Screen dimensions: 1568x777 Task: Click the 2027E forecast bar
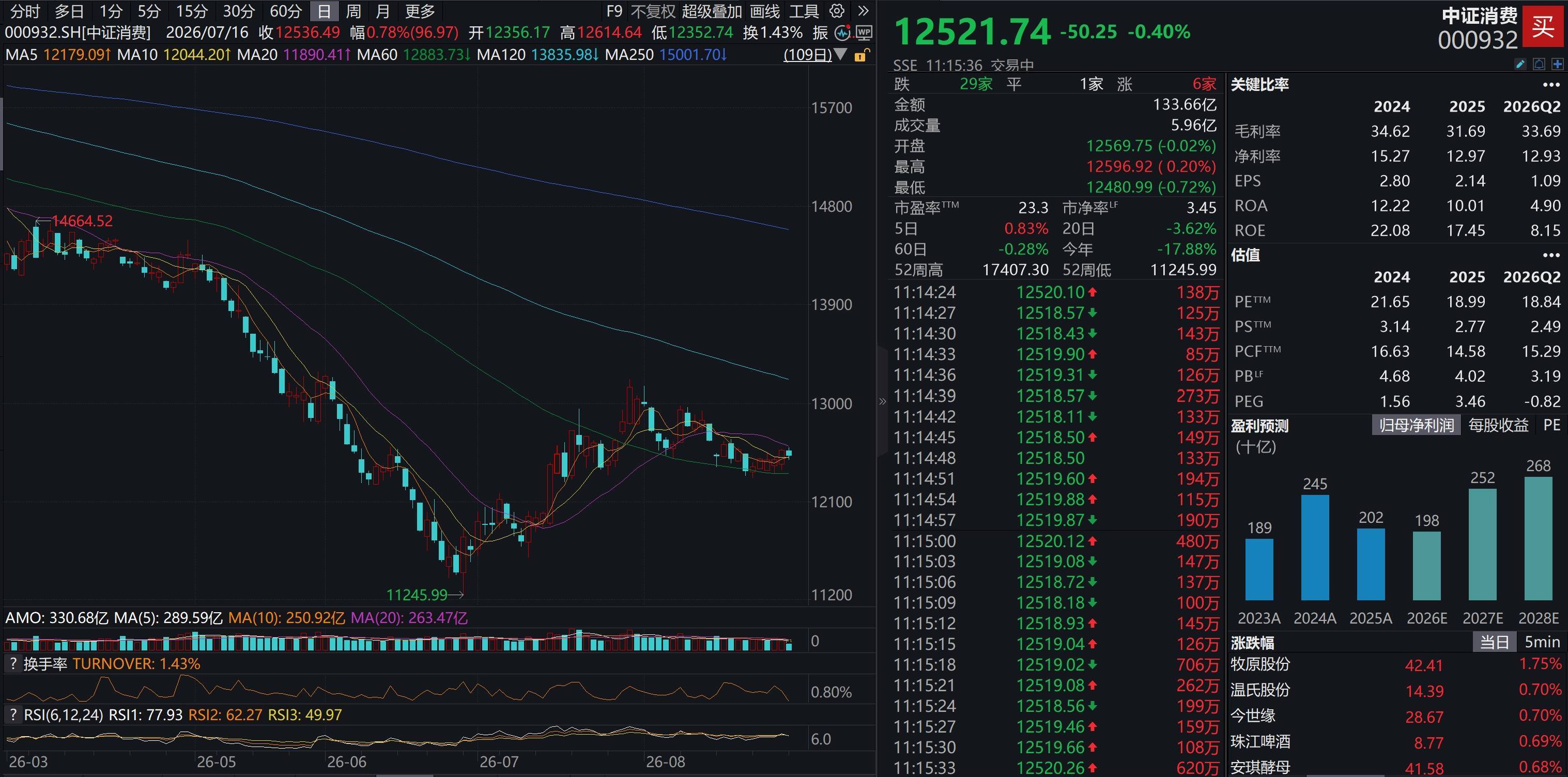[1482, 544]
